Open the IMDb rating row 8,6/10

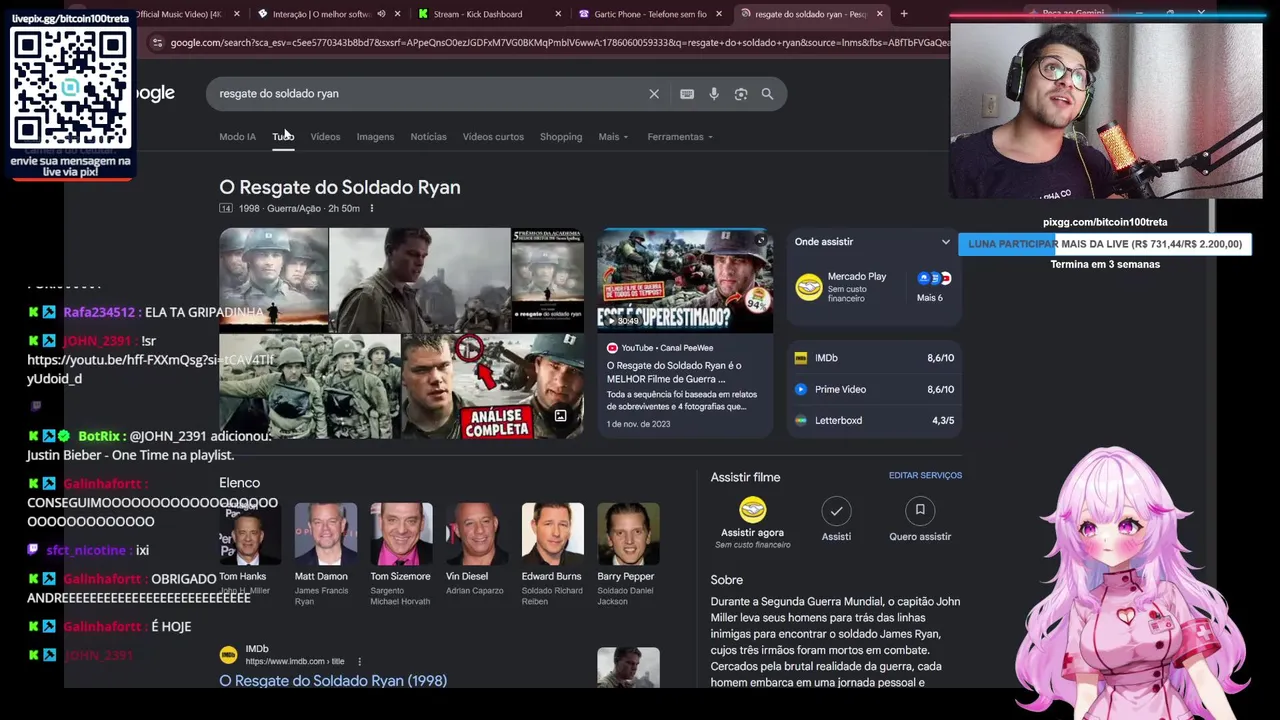874,358
